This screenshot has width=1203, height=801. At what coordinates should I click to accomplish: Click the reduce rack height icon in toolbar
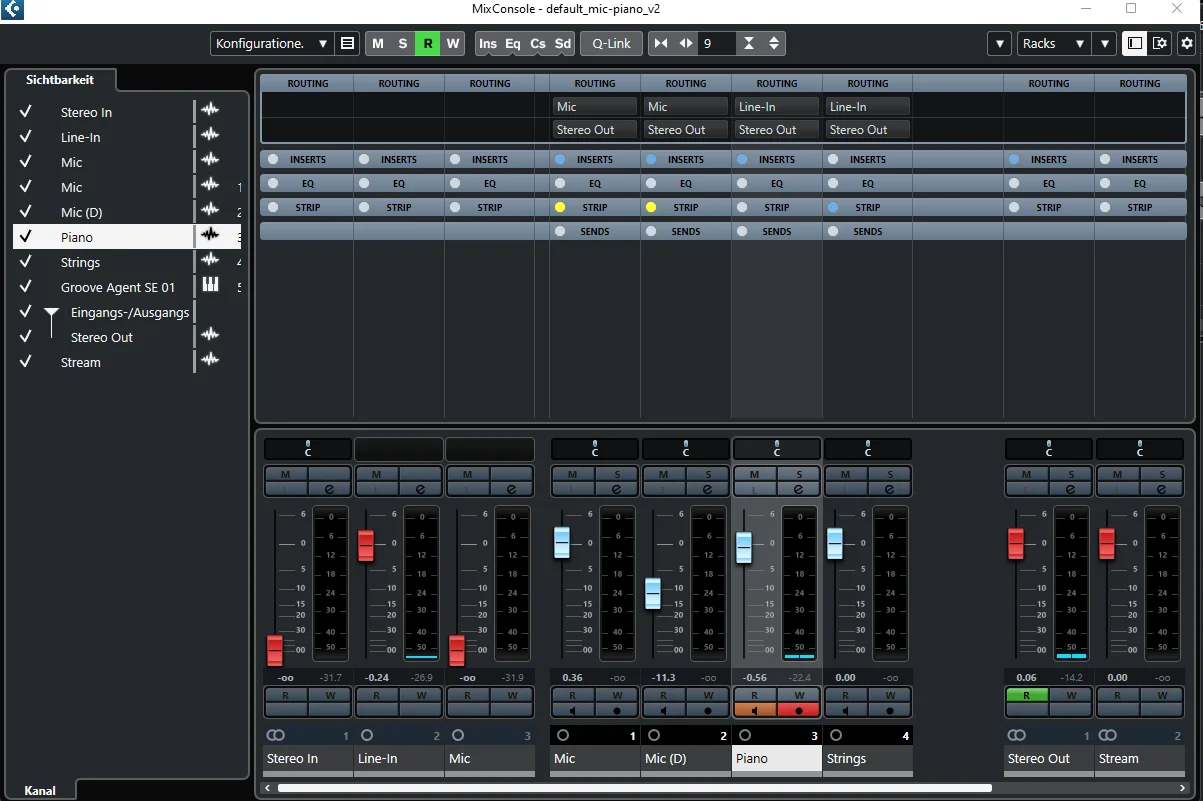[749, 43]
